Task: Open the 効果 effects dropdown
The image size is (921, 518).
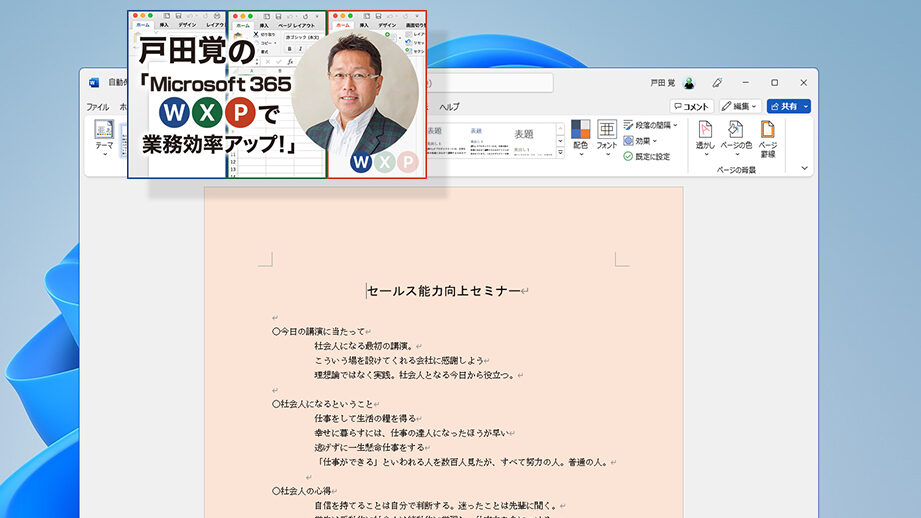Action: (640, 141)
